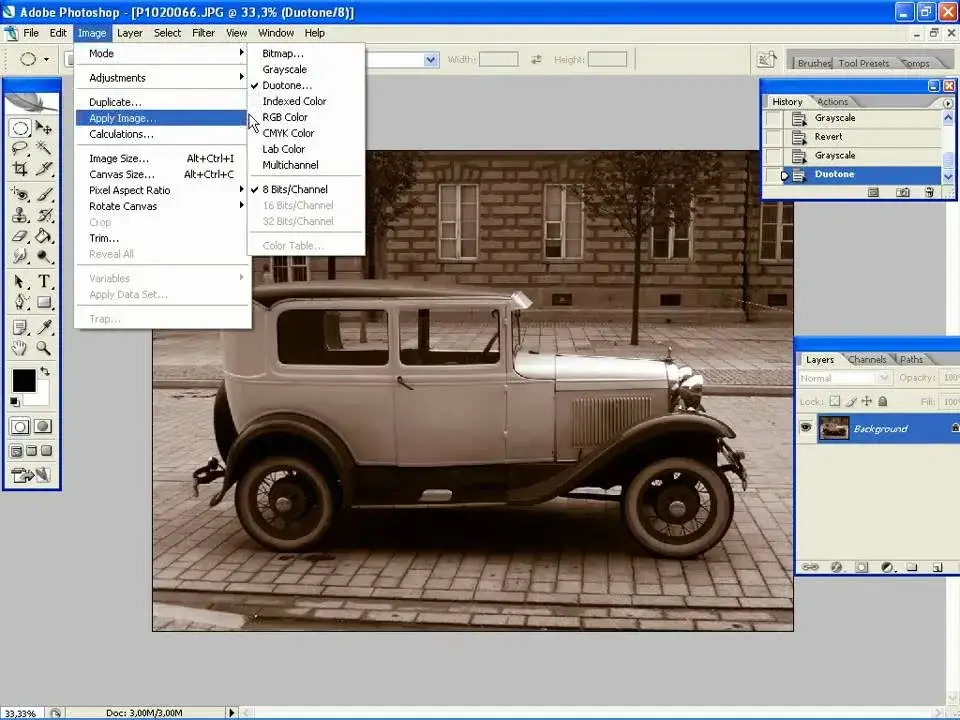Delete current history state with trash icon
Image resolution: width=960 pixels, height=720 pixels.
click(x=929, y=191)
